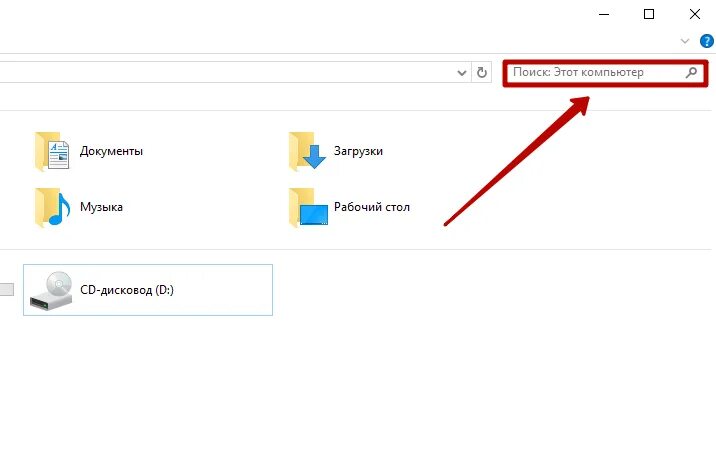Image resolution: width=716 pixels, height=454 pixels.
Task: Minimize the Explorer window
Action: (x=604, y=15)
